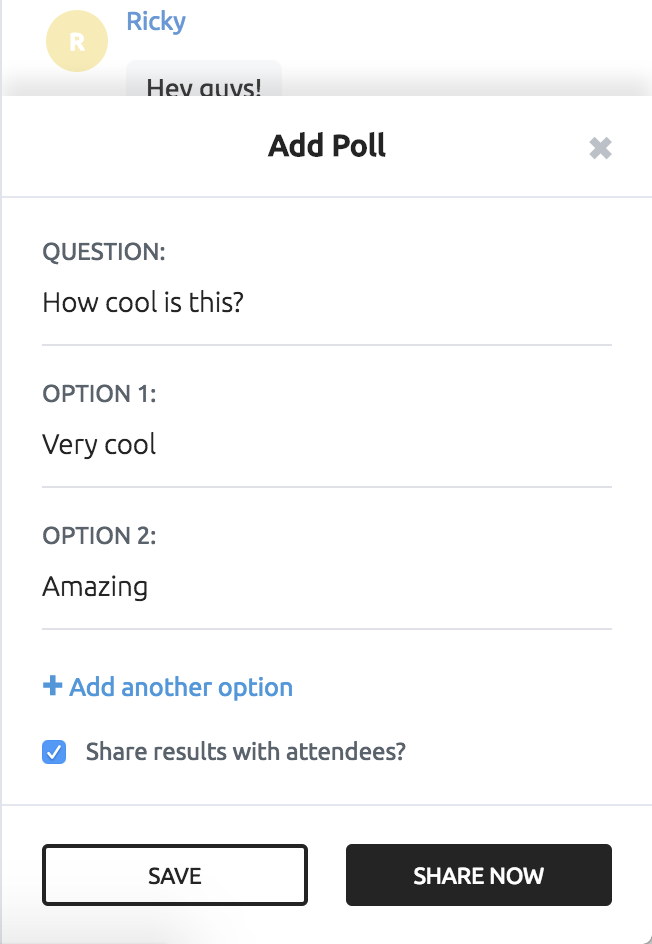
Task: Click the plus icon beside Add another option
Action: [52, 685]
